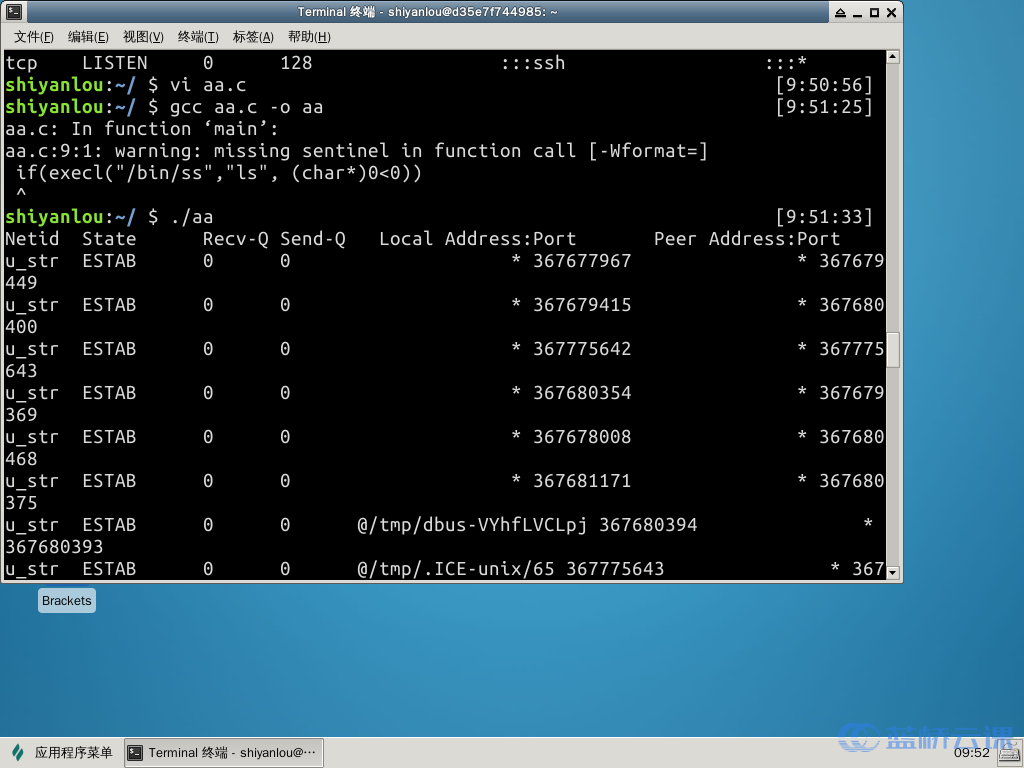The image size is (1024, 768).
Task: Open the 视图(V) menu
Action: tap(143, 37)
